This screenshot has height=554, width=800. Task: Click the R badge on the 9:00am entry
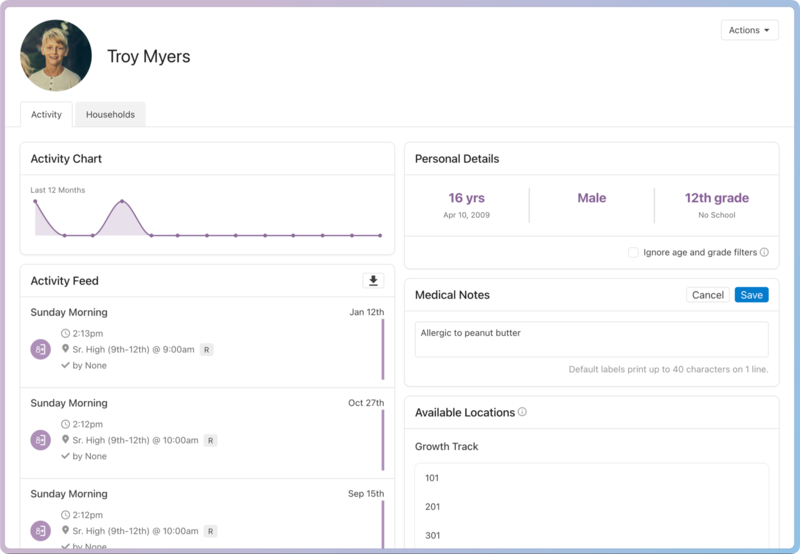click(x=206, y=350)
